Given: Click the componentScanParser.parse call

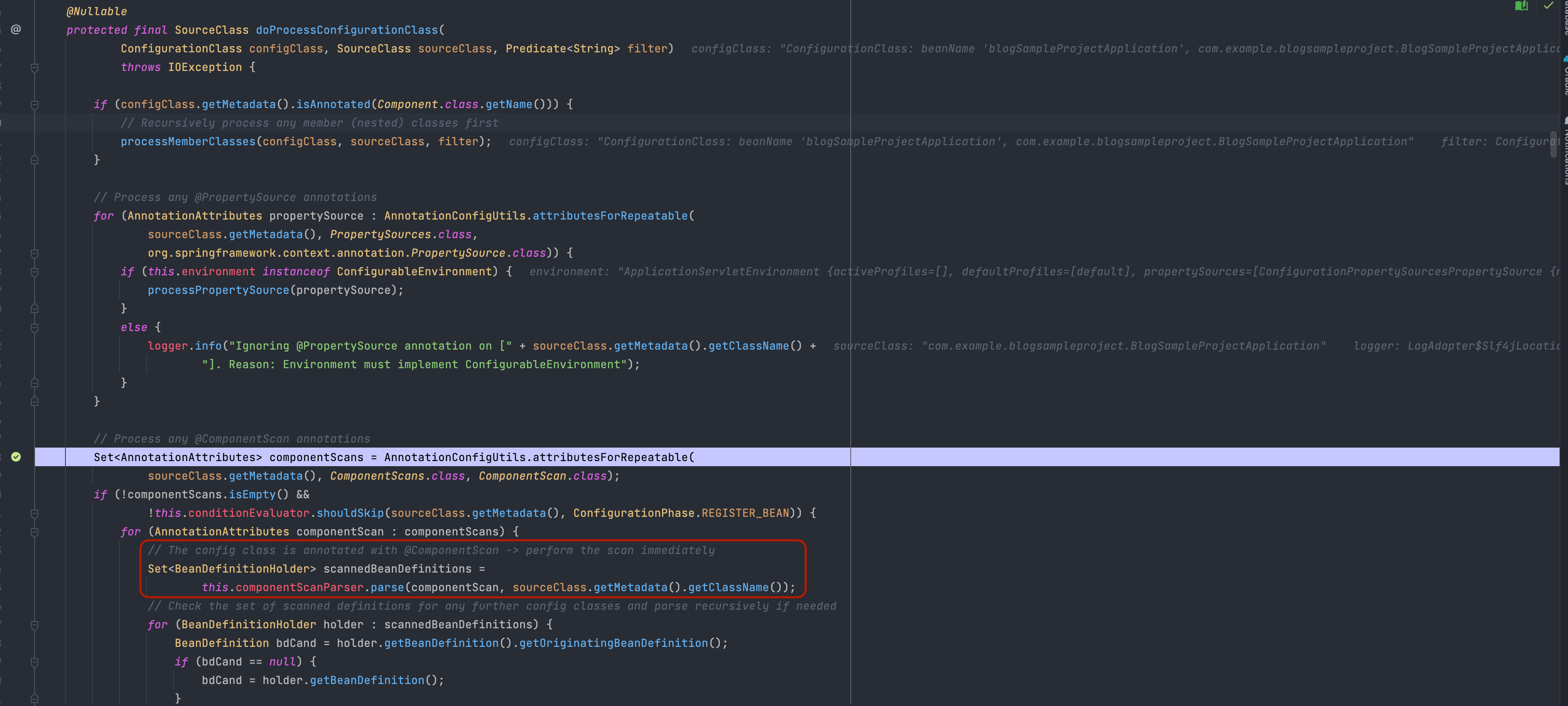Looking at the screenshot, I should [387, 587].
